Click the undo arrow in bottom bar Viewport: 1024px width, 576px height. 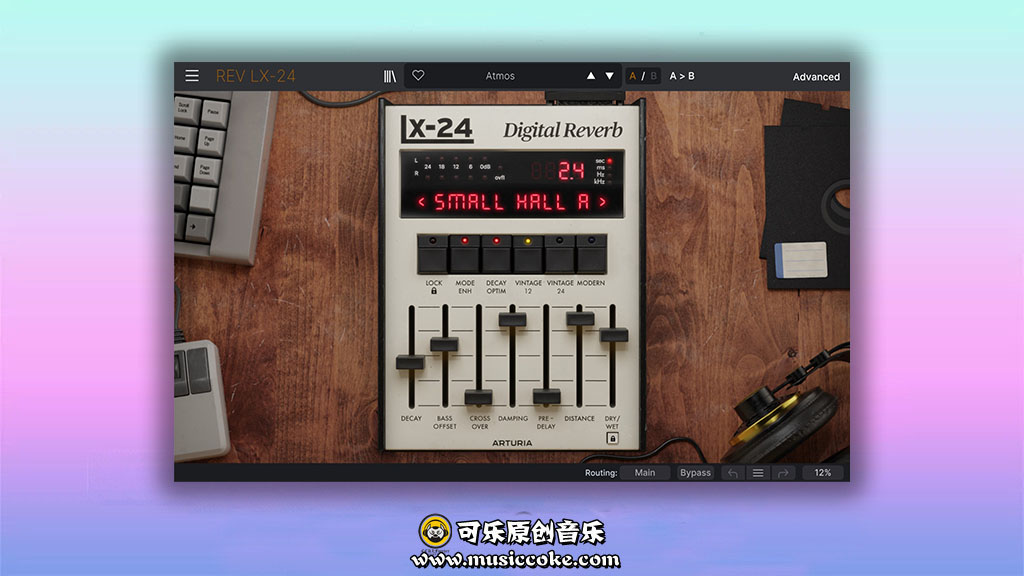733,473
